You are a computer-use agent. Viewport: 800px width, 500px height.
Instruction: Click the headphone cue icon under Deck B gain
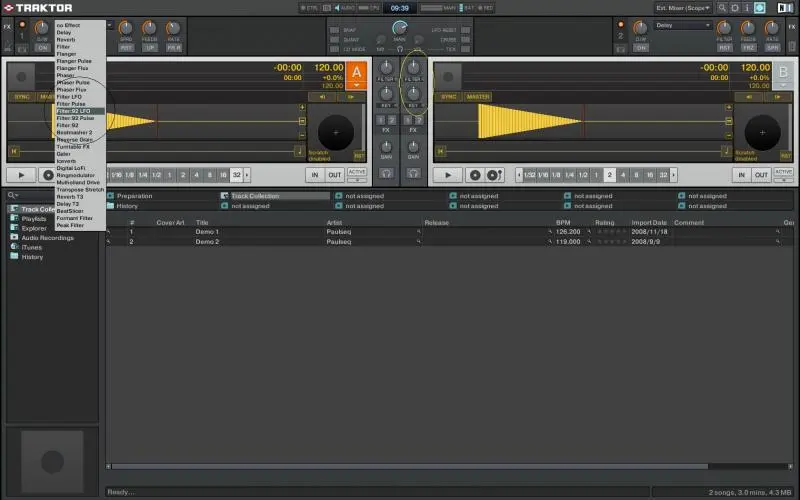point(412,173)
